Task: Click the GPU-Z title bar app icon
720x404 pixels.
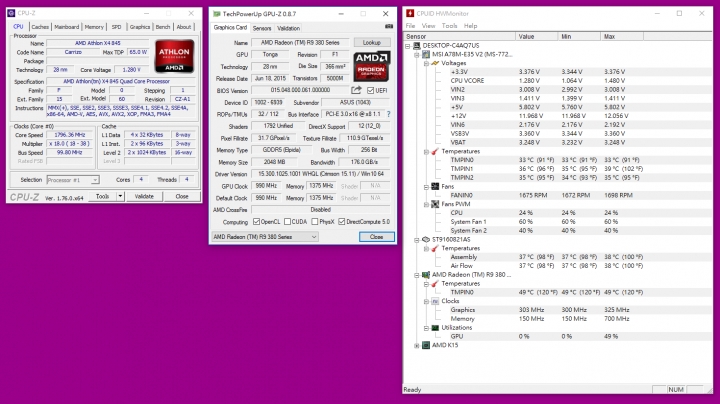Action: click(x=216, y=14)
